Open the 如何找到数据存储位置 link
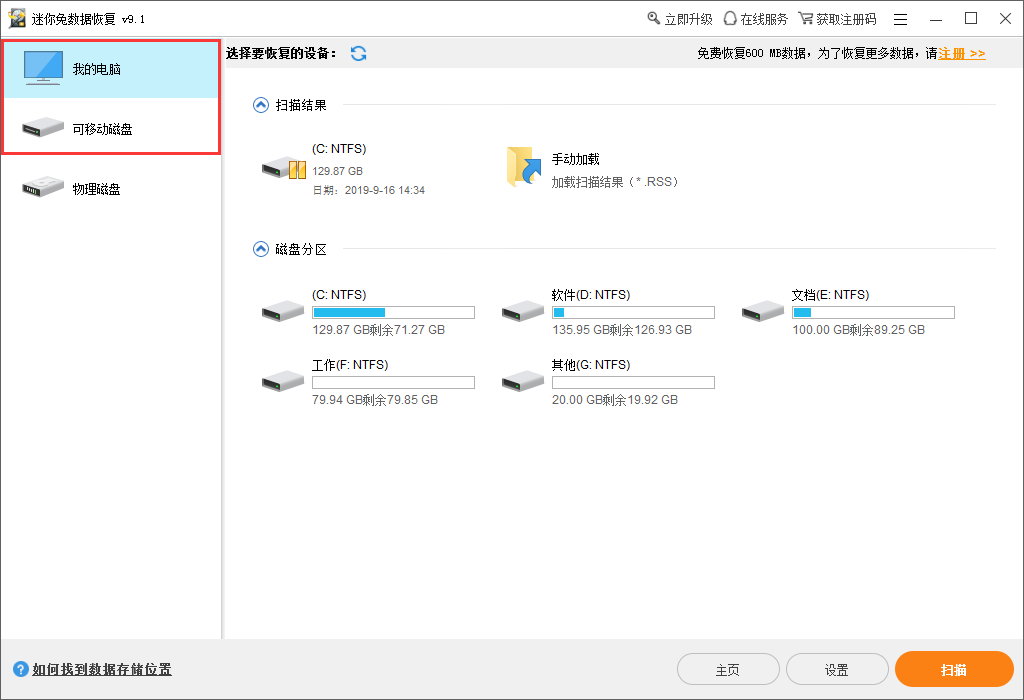This screenshot has width=1024, height=700. coord(102,669)
